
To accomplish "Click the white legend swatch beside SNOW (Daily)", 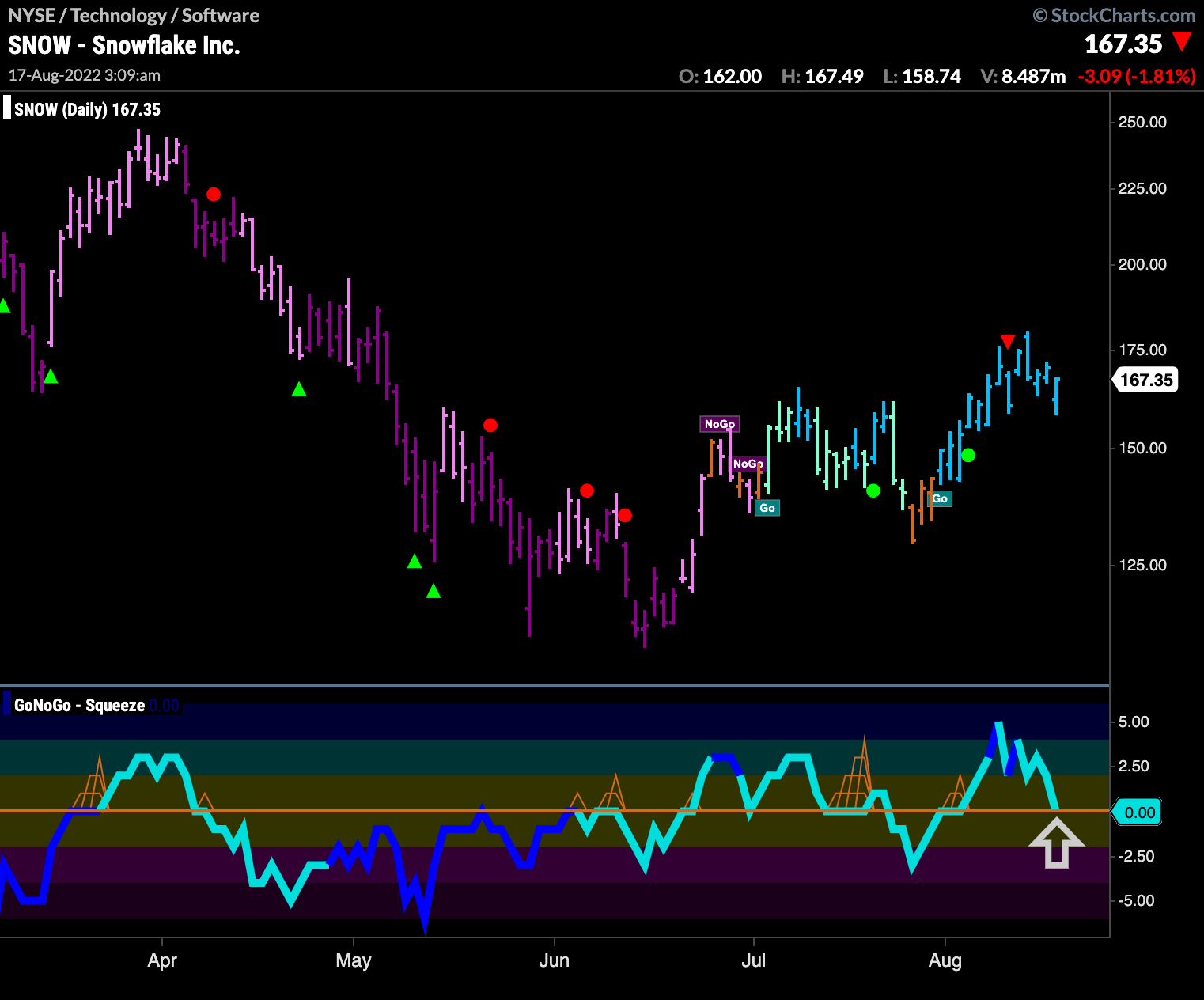I will point(7,108).
